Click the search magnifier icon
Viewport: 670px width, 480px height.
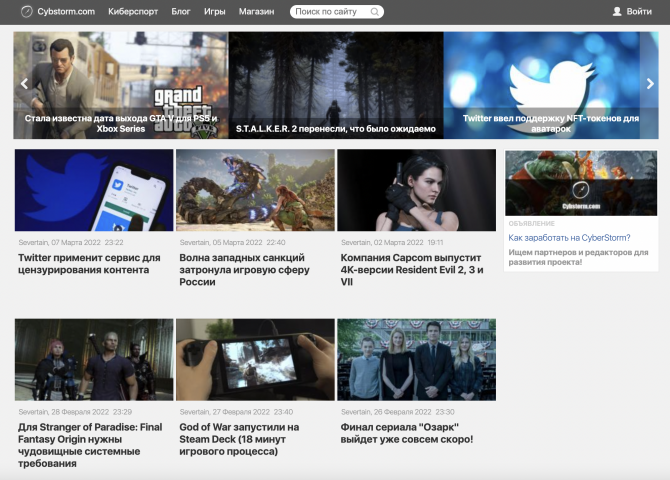click(374, 12)
